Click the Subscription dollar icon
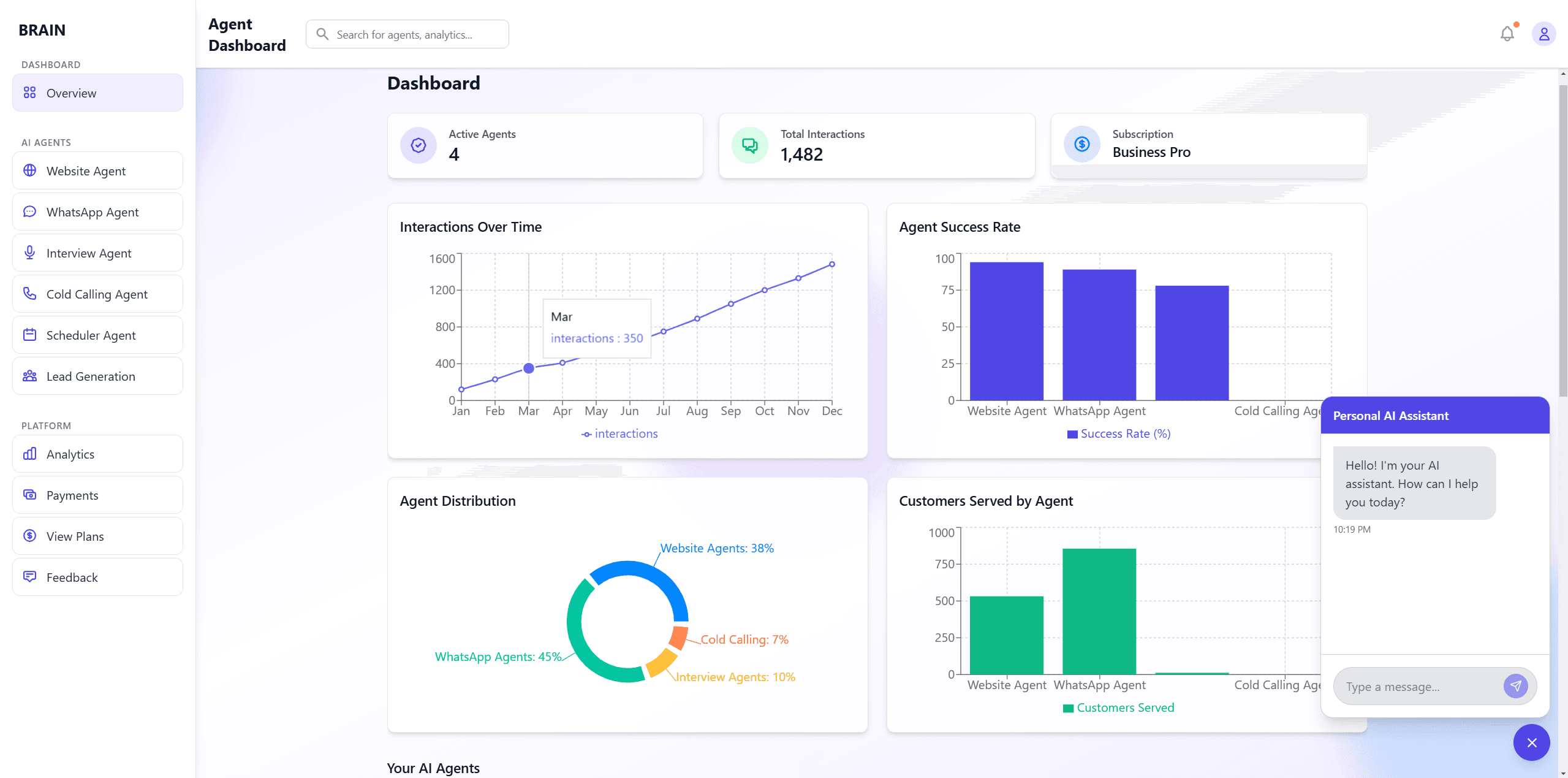Viewport: 1568px width, 778px height. point(1082,145)
